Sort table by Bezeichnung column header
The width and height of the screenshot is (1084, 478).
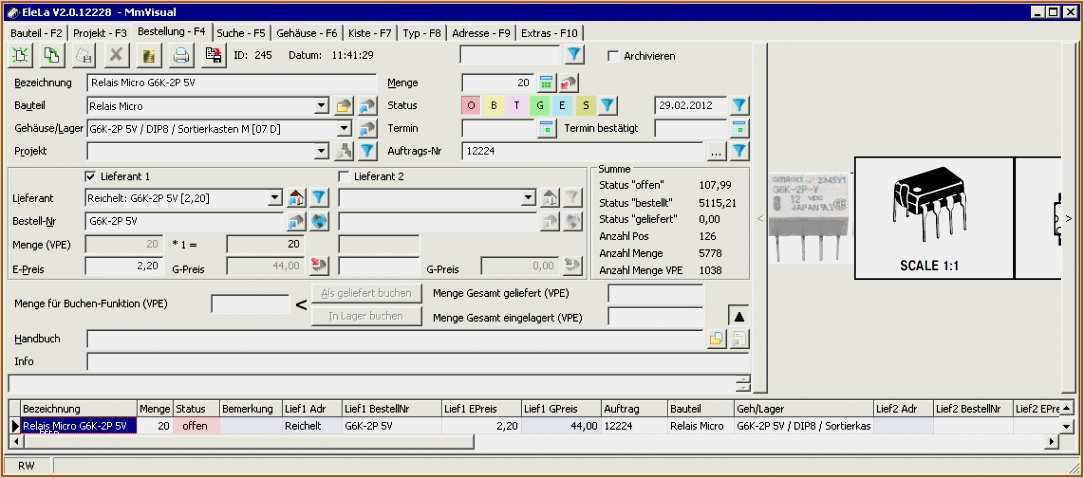click(x=79, y=409)
